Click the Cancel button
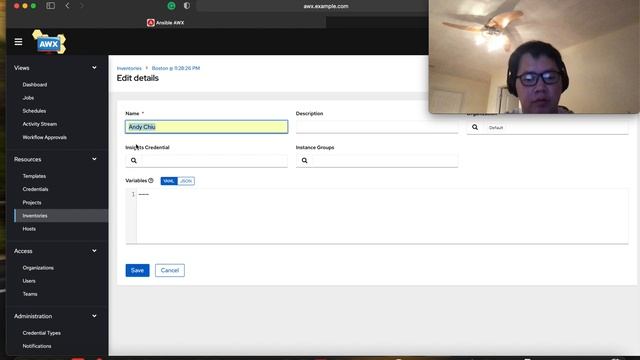Viewport: 640px width, 360px height. (170, 270)
